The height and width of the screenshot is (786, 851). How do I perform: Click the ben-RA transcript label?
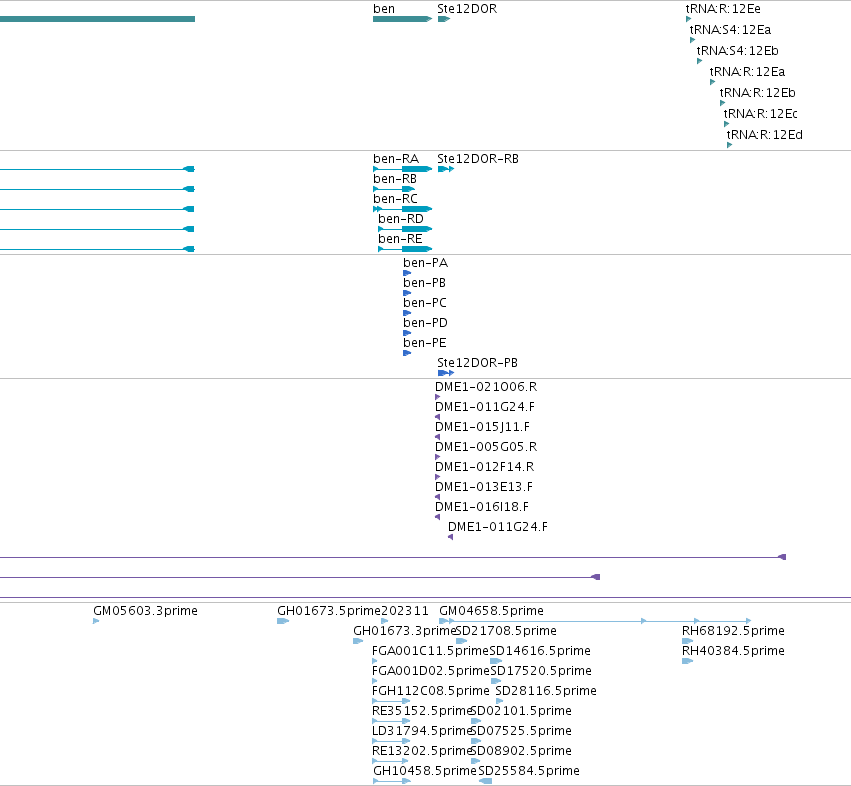[x=396, y=159]
